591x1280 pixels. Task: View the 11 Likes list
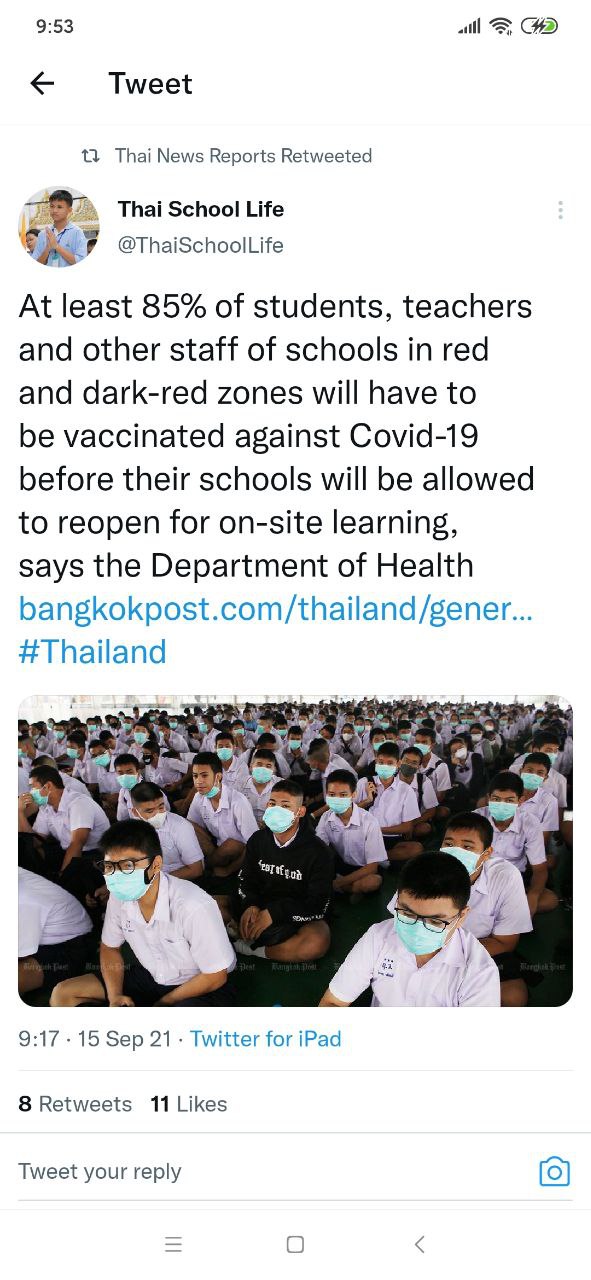point(189,1104)
